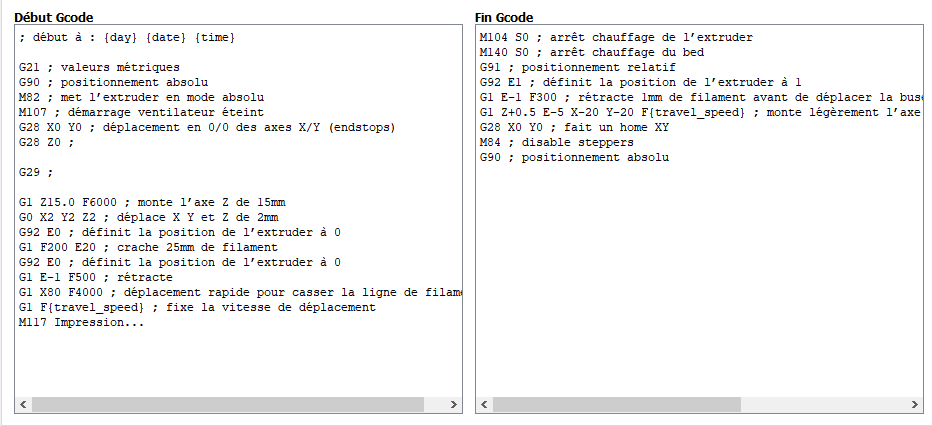Click the G28 Z0 line in start gcode

46,143
